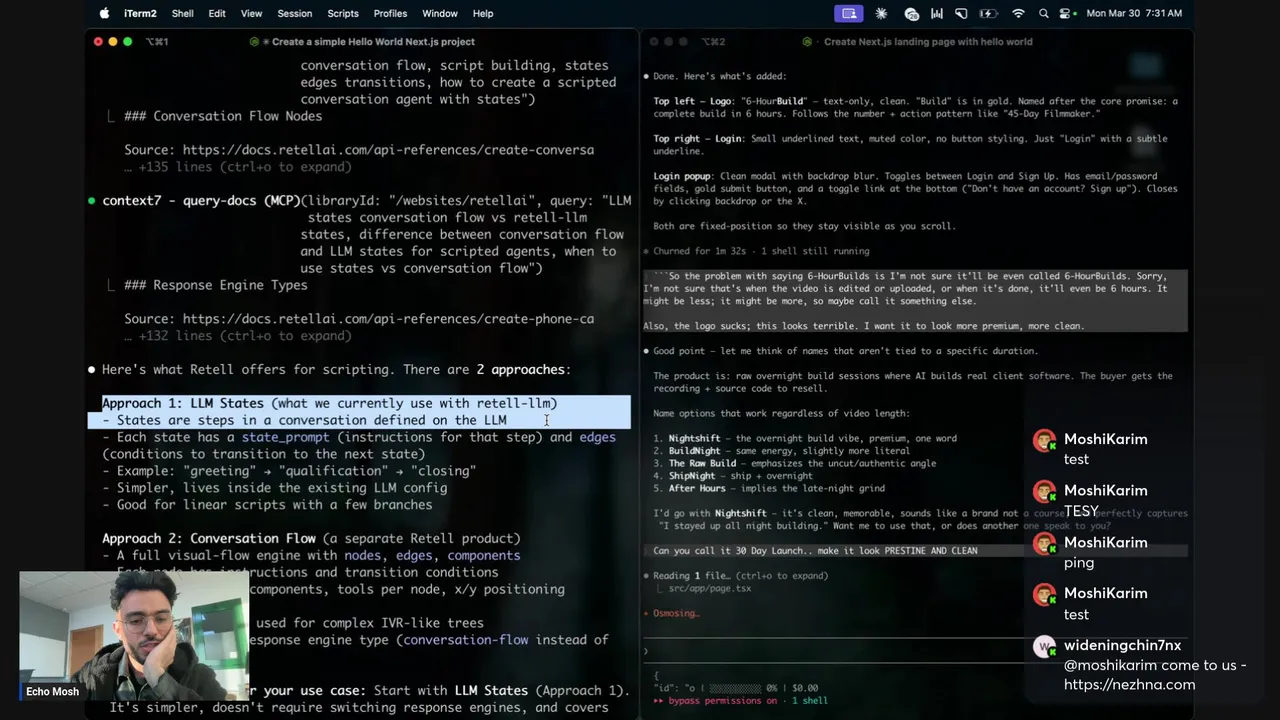
Task: Open the battery status icon
Action: pos(989,13)
